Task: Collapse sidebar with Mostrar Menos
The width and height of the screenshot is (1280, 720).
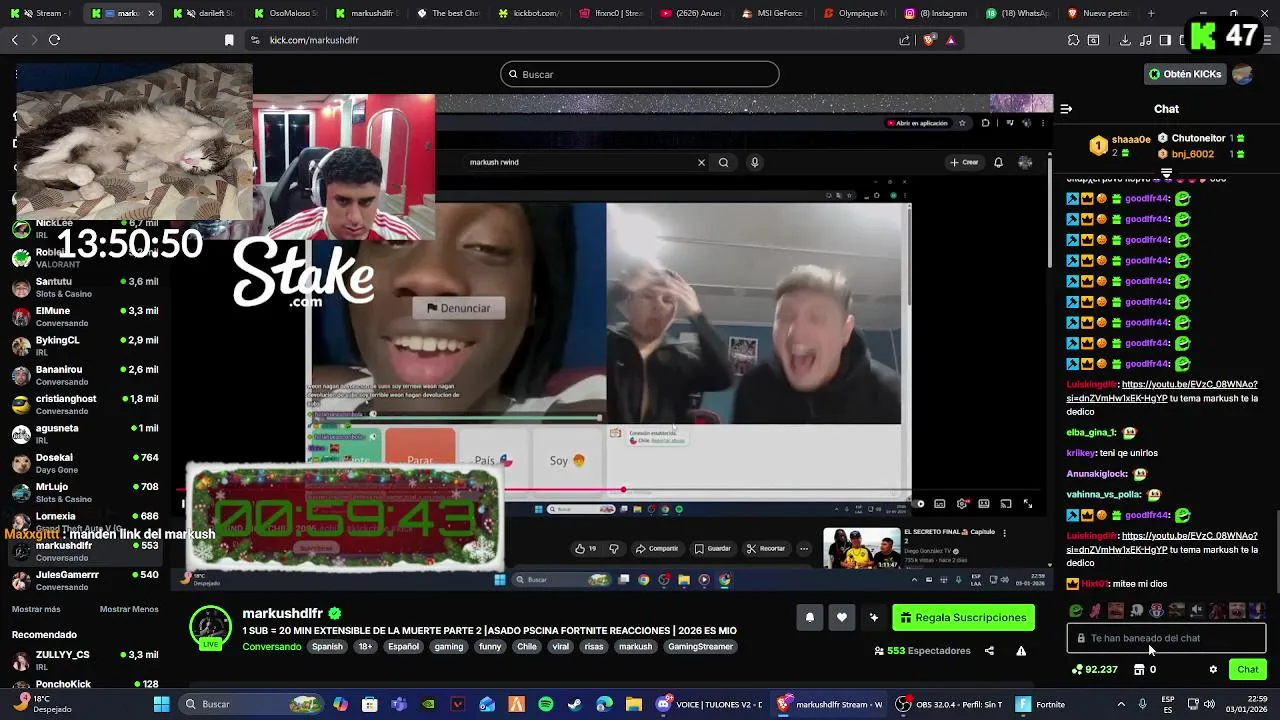Action: [x=129, y=609]
